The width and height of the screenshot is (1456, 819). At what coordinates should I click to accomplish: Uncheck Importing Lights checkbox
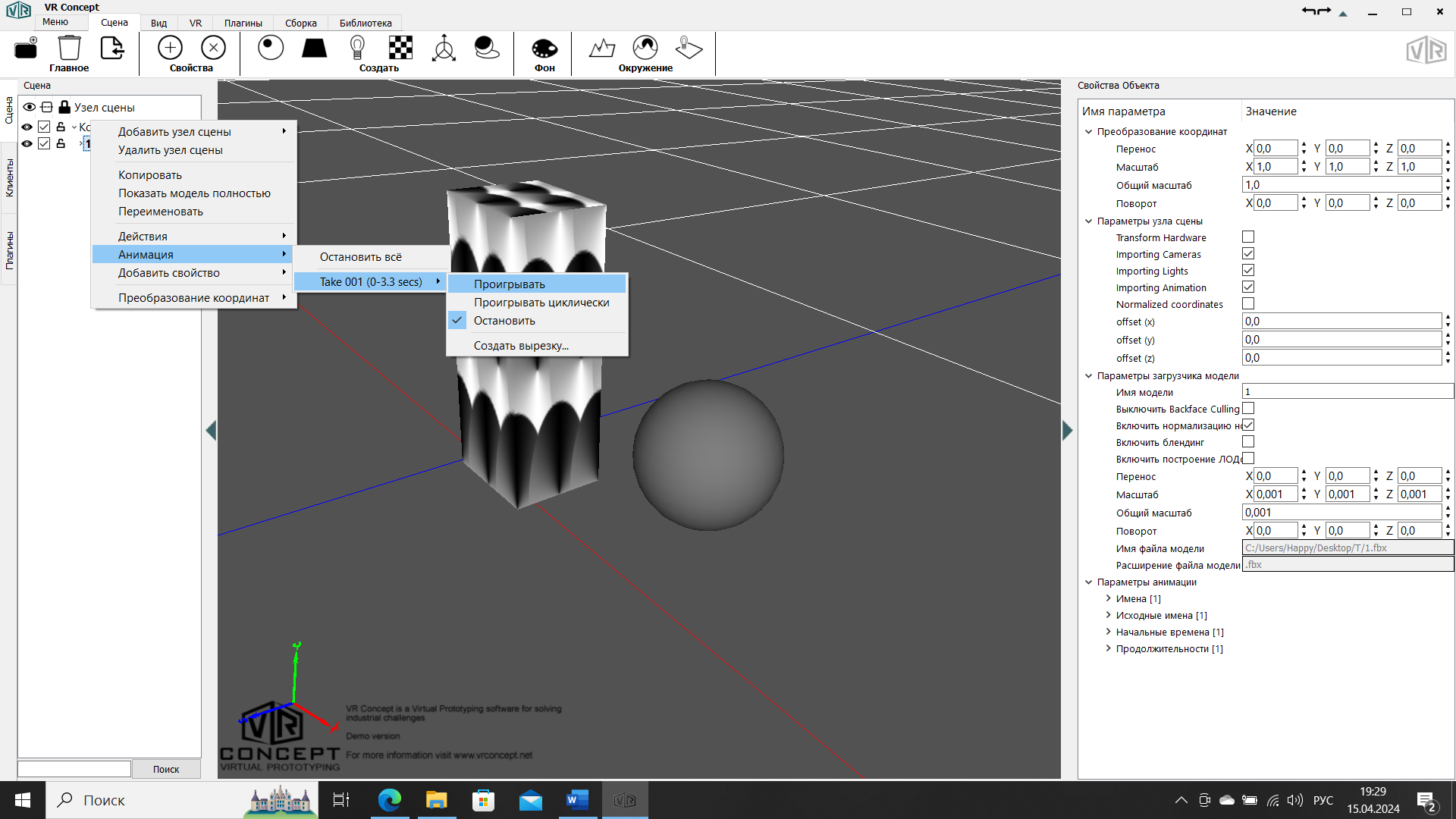coord(1248,271)
